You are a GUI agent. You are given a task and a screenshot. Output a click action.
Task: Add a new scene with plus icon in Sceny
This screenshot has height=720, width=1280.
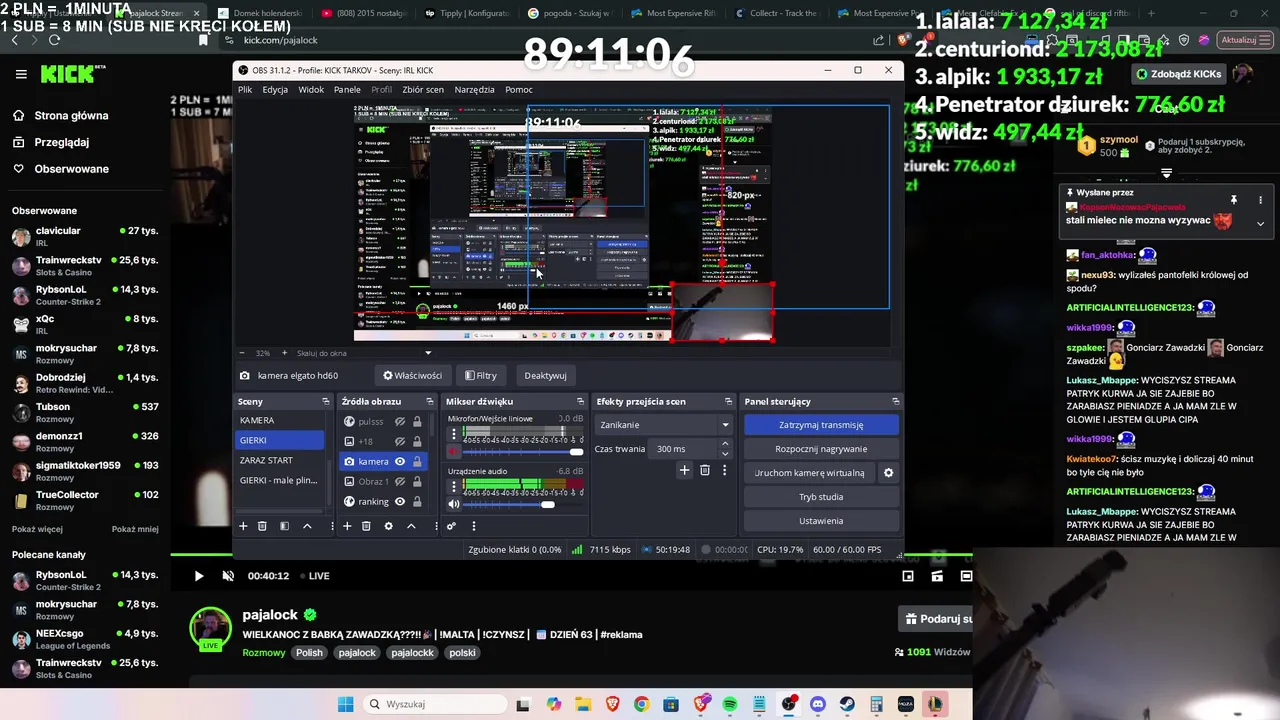tap(242, 526)
